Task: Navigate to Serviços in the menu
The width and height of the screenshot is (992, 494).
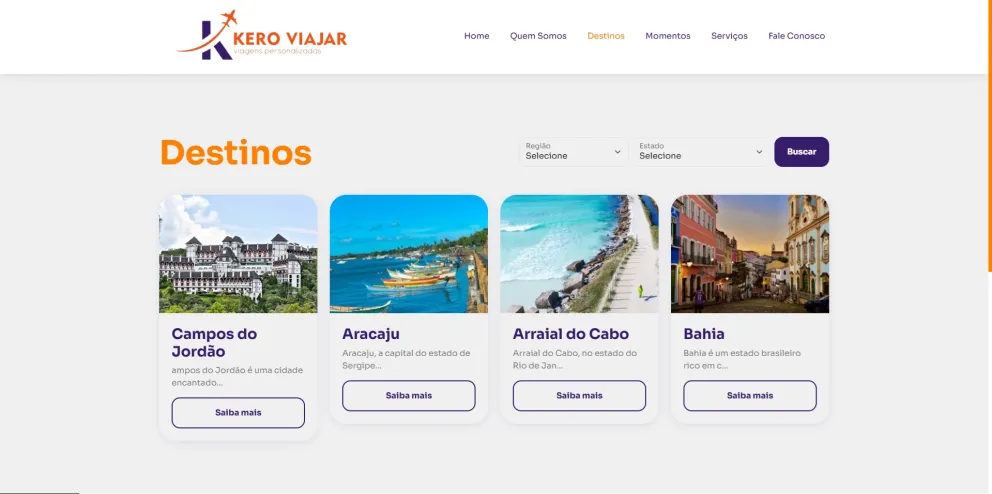Action: [x=729, y=36]
